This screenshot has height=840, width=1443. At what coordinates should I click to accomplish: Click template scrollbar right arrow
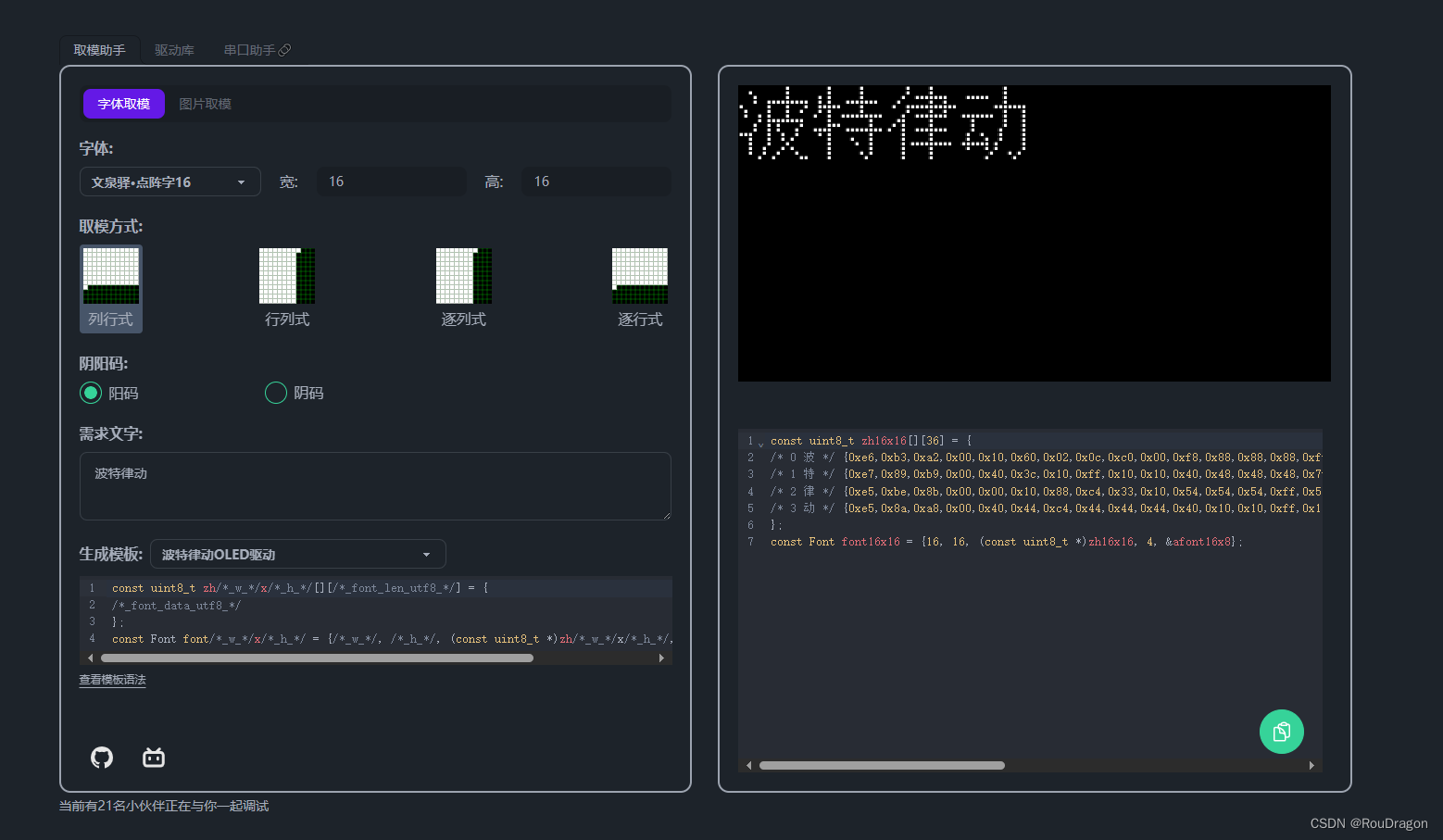(x=661, y=658)
